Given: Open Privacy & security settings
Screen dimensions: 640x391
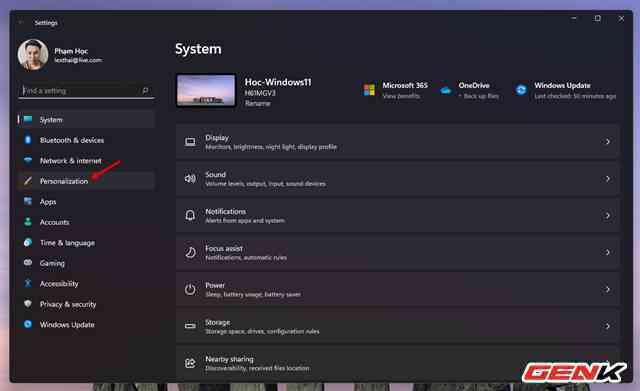Looking at the screenshot, I should coord(86,304).
